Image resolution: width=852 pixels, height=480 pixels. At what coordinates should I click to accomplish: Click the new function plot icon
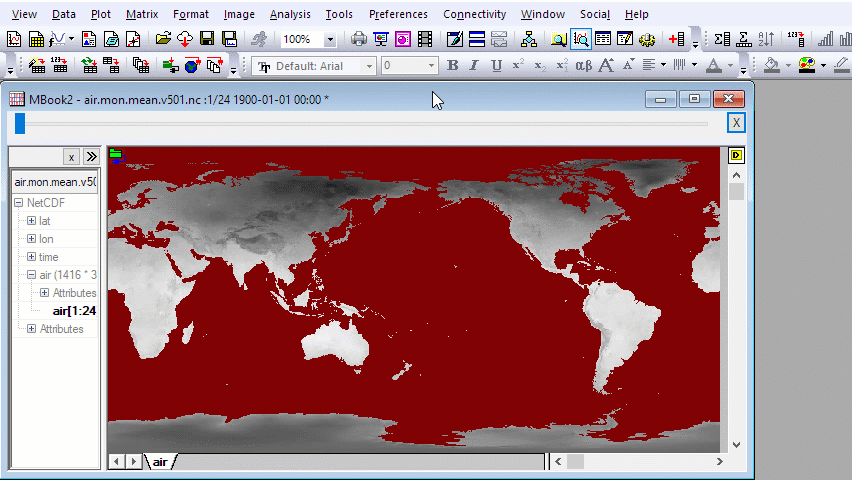click(58, 39)
